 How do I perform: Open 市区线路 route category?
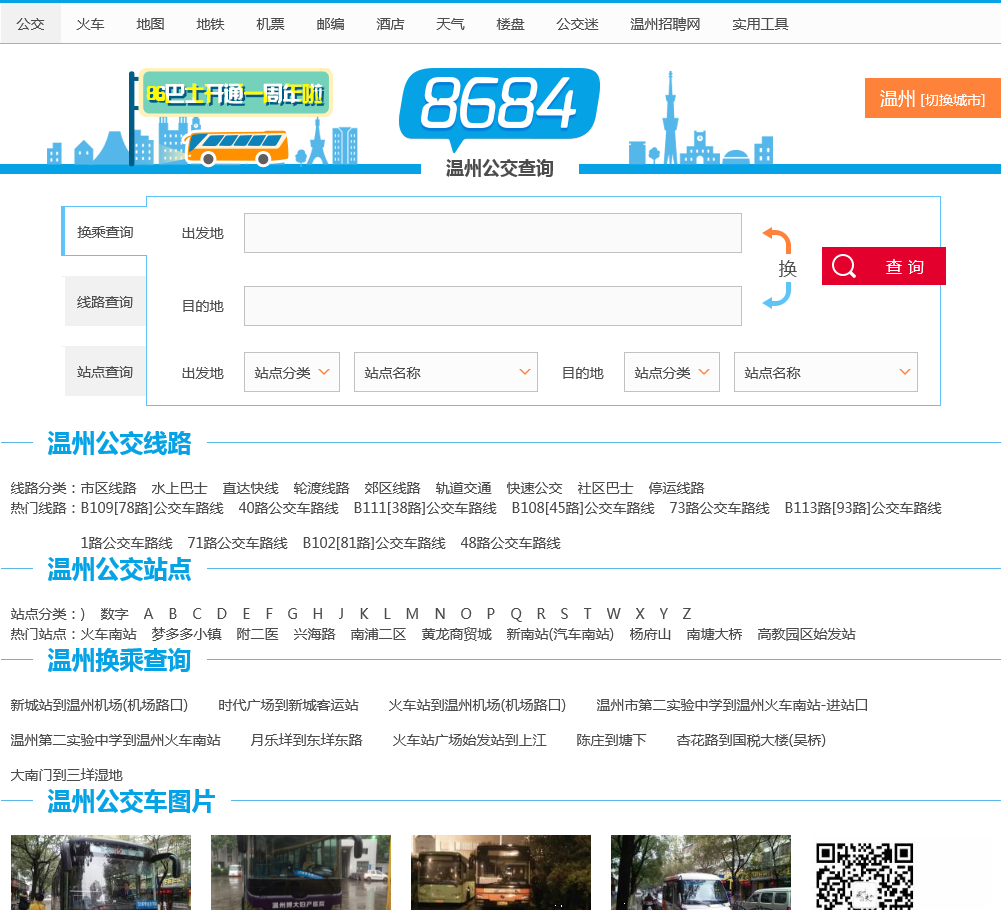(x=109, y=488)
